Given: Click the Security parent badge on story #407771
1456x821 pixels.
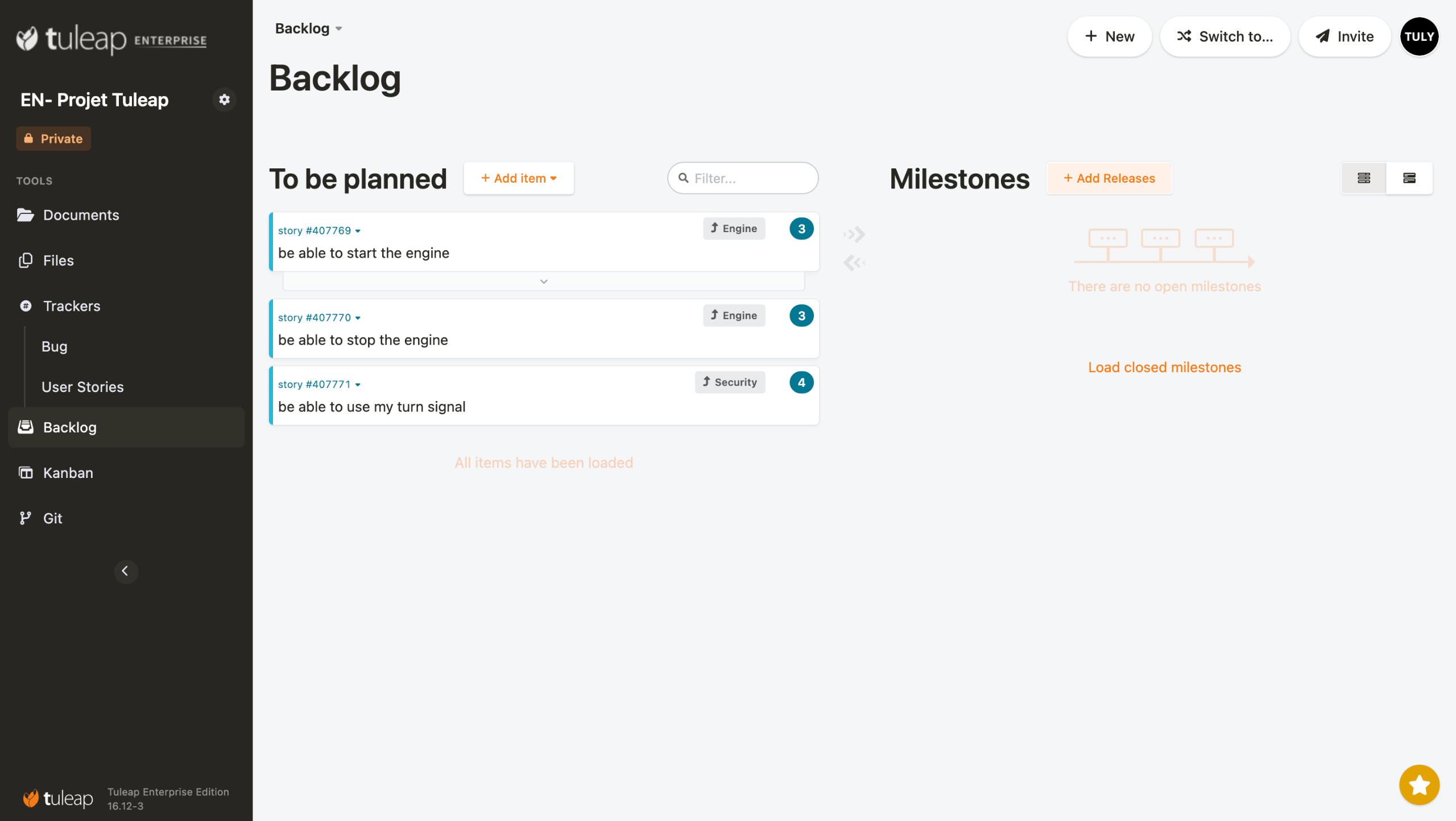Looking at the screenshot, I should click(729, 382).
